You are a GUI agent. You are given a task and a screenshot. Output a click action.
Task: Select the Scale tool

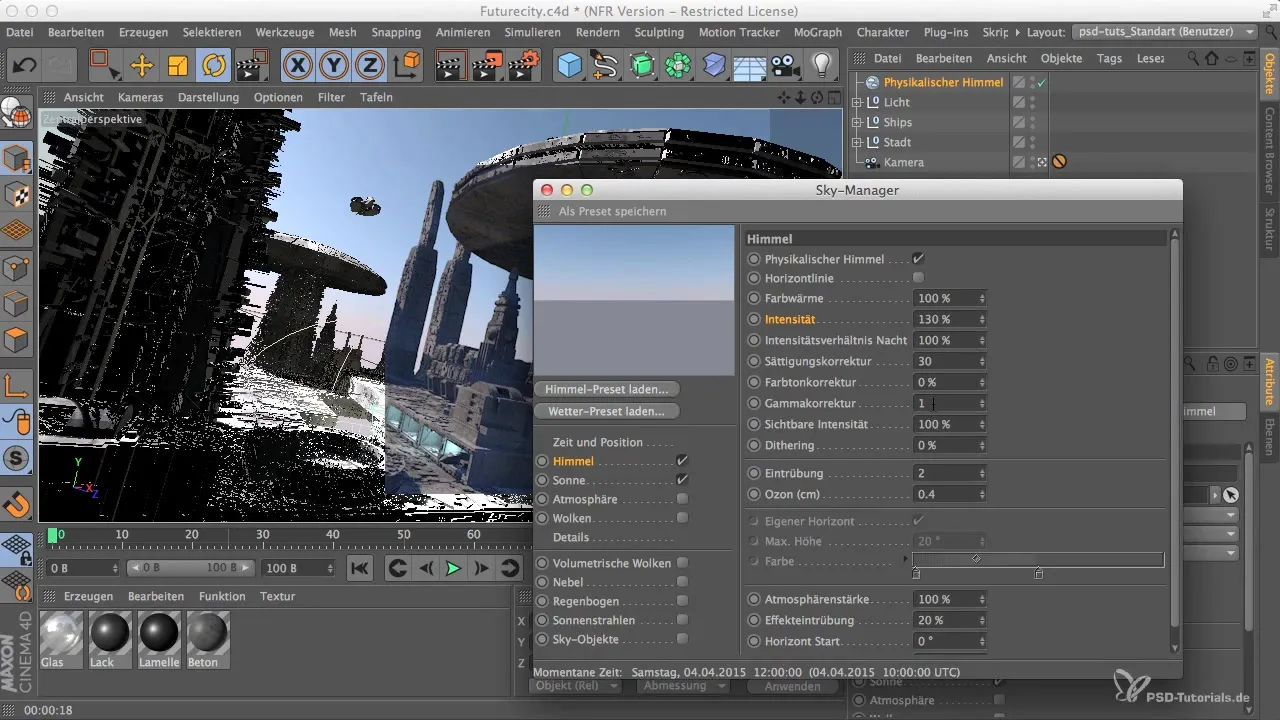coord(177,66)
